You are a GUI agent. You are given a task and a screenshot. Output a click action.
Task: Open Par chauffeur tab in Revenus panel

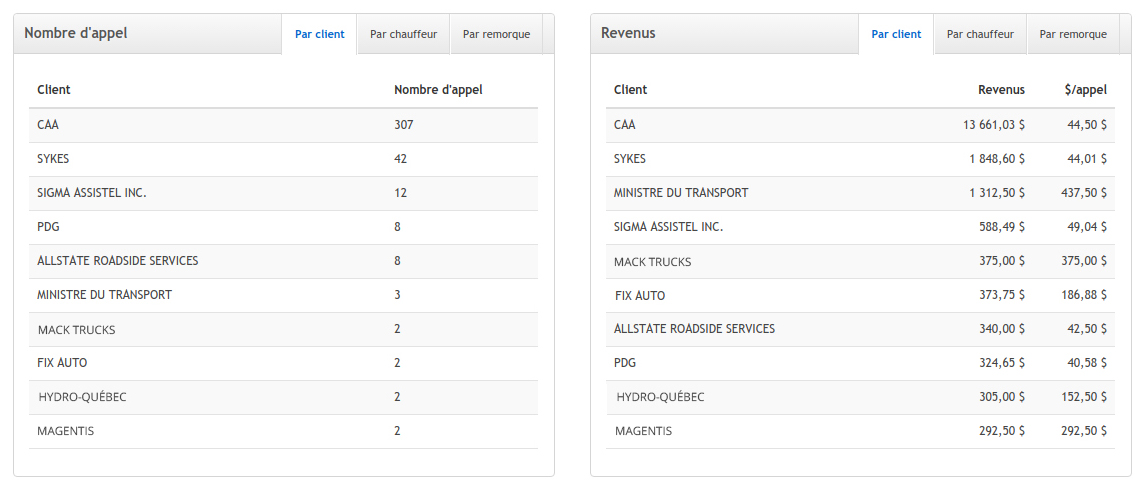click(980, 34)
